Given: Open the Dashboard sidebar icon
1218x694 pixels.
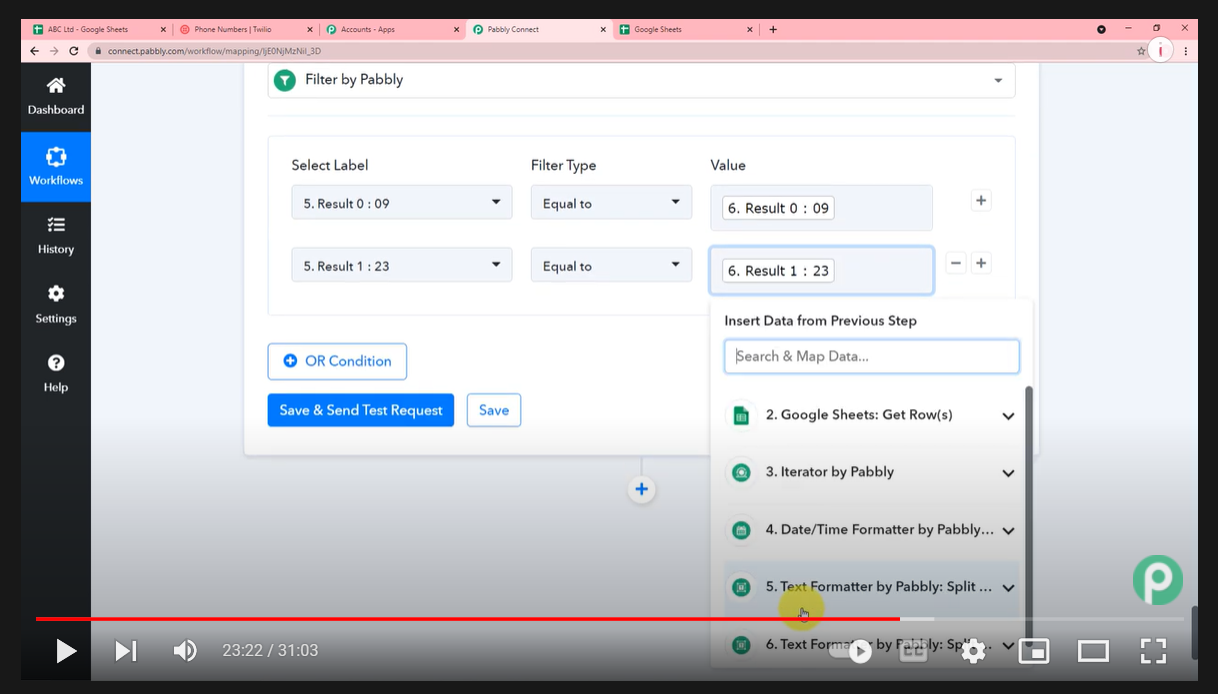Looking at the screenshot, I should [x=56, y=96].
